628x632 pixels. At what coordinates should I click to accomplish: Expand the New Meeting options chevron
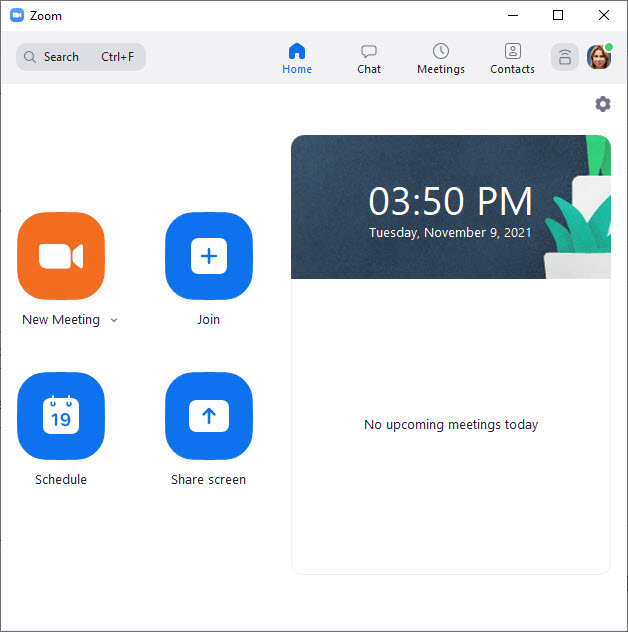click(x=114, y=320)
